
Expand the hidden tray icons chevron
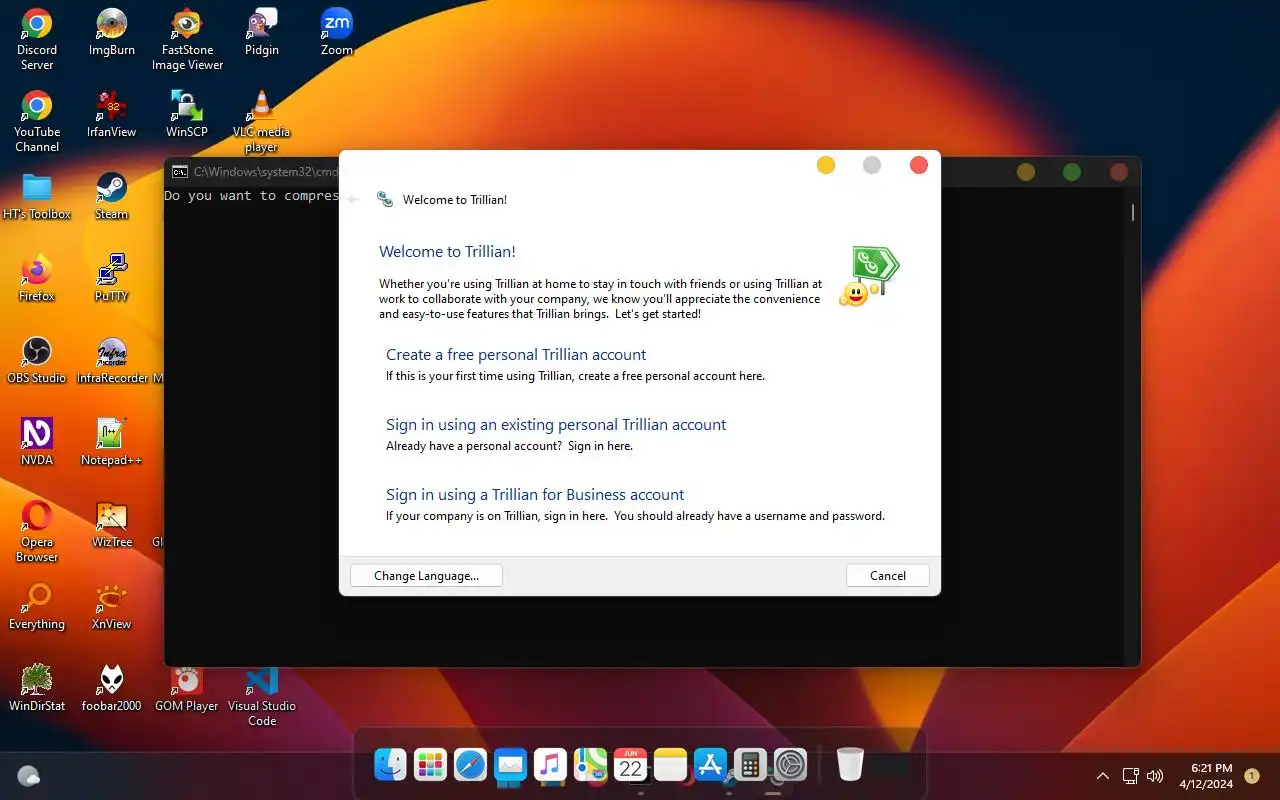pyautogui.click(x=1103, y=775)
